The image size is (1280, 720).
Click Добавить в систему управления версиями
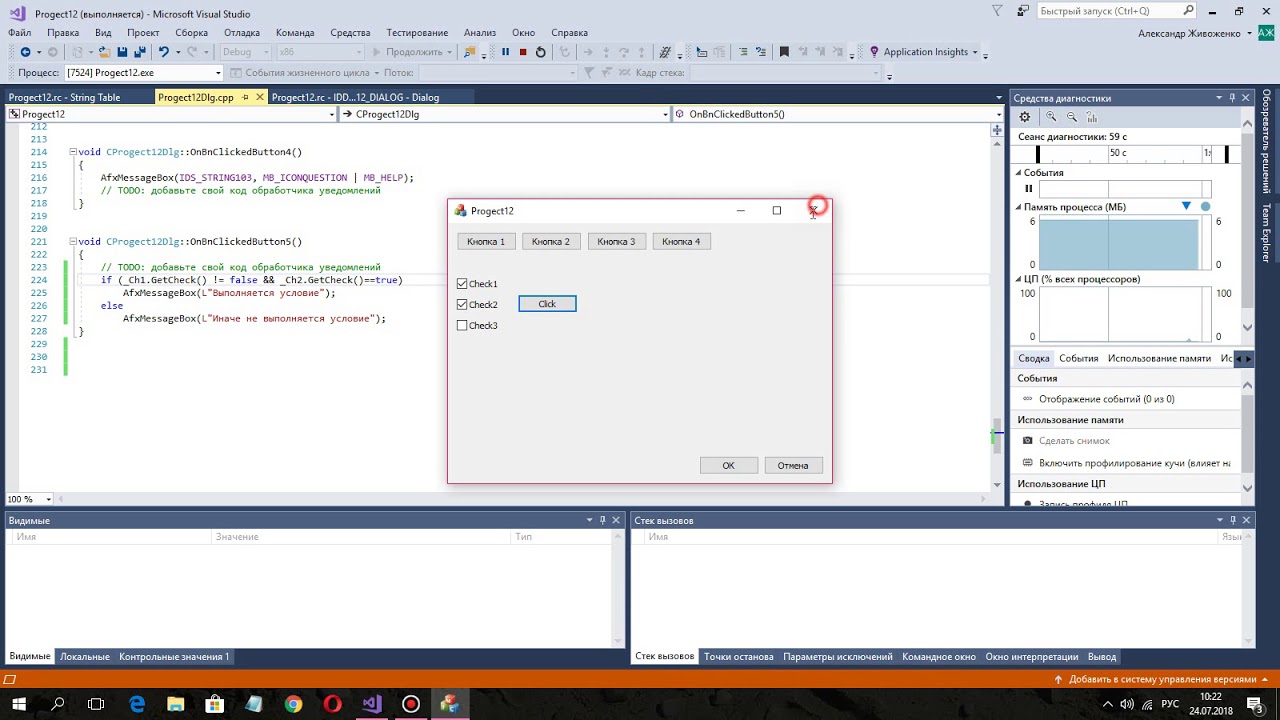[x=1162, y=679]
